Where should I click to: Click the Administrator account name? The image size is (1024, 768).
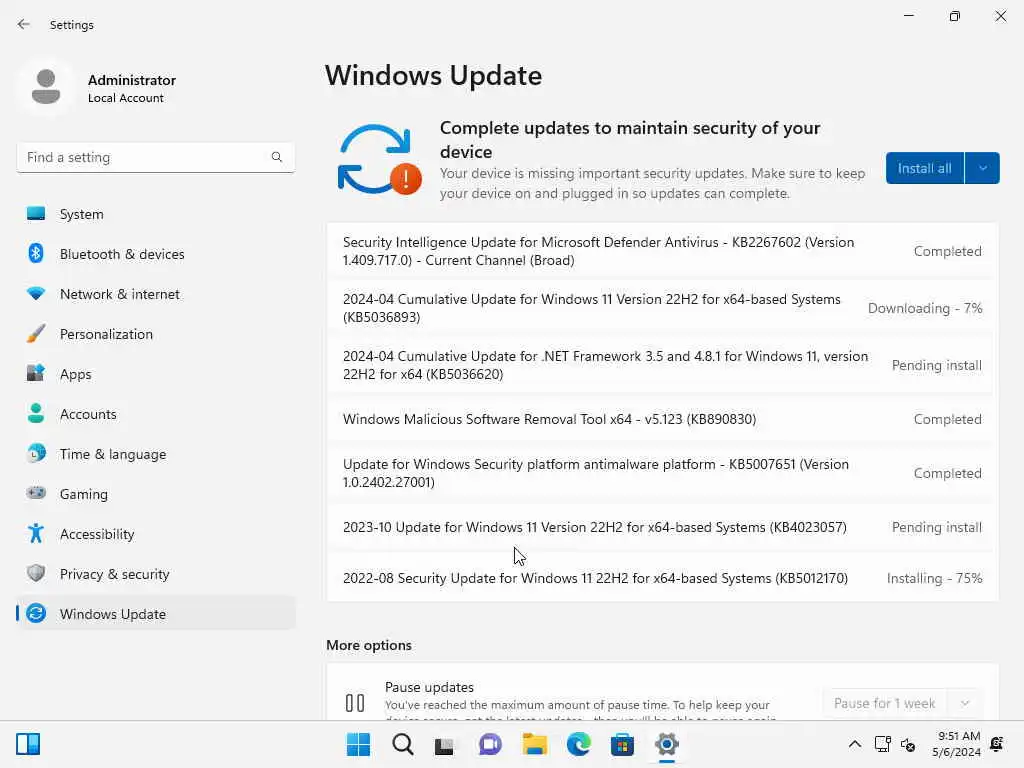131,80
